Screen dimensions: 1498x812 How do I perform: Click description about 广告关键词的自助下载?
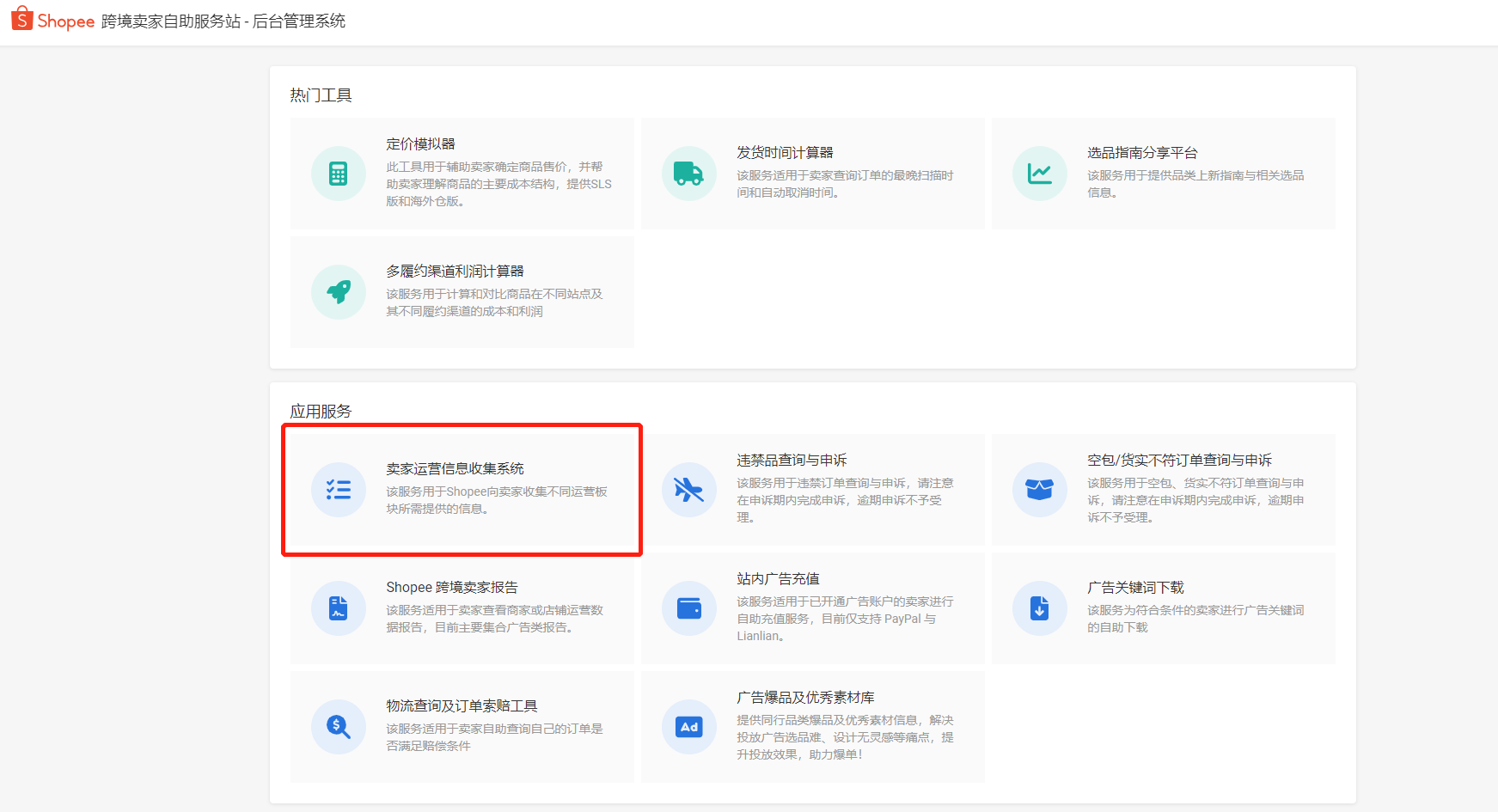pos(1195,619)
